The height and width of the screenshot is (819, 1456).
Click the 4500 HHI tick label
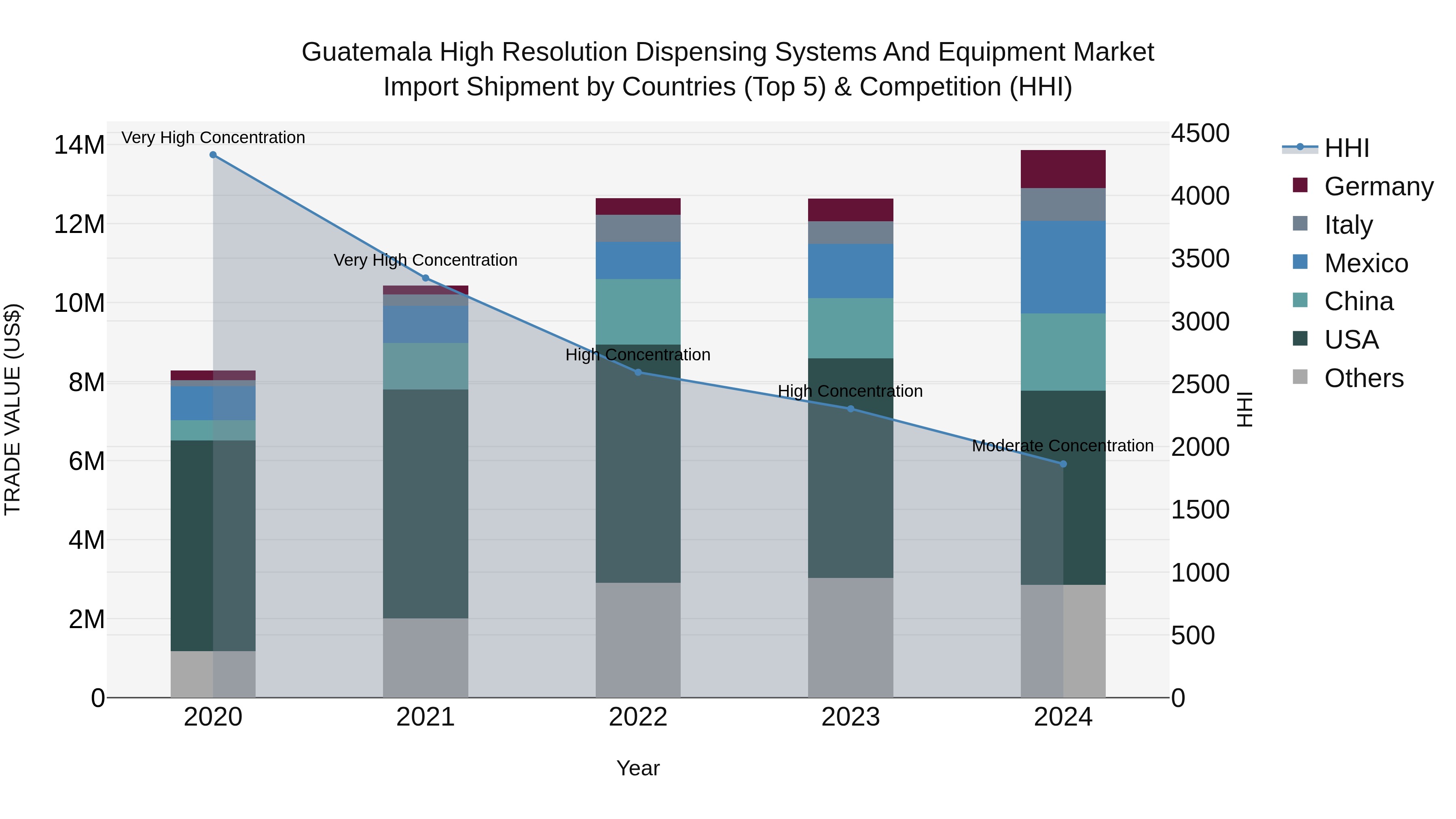coord(1200,133)
